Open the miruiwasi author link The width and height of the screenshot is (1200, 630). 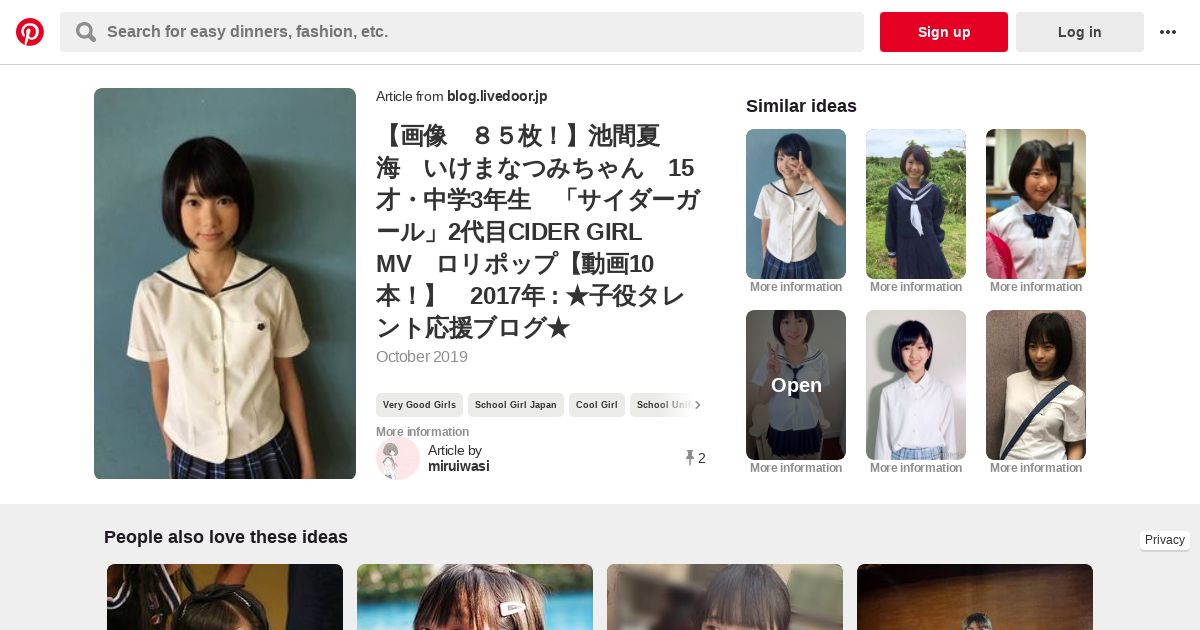tap(459, 466)
